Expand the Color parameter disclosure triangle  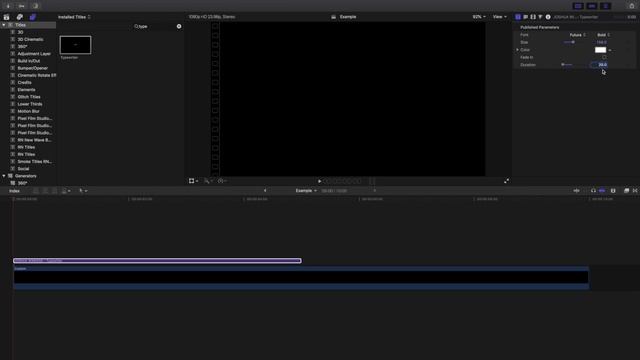(x=517, y=50)
